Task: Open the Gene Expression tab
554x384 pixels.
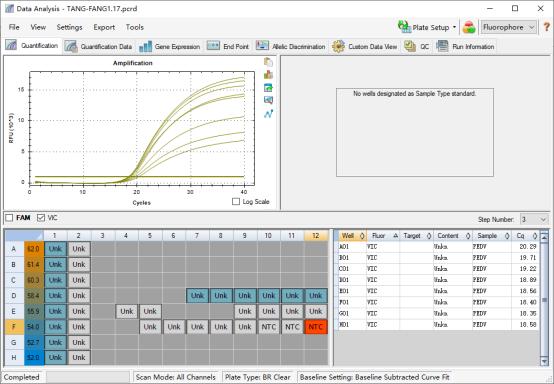Action: [170, 47]
